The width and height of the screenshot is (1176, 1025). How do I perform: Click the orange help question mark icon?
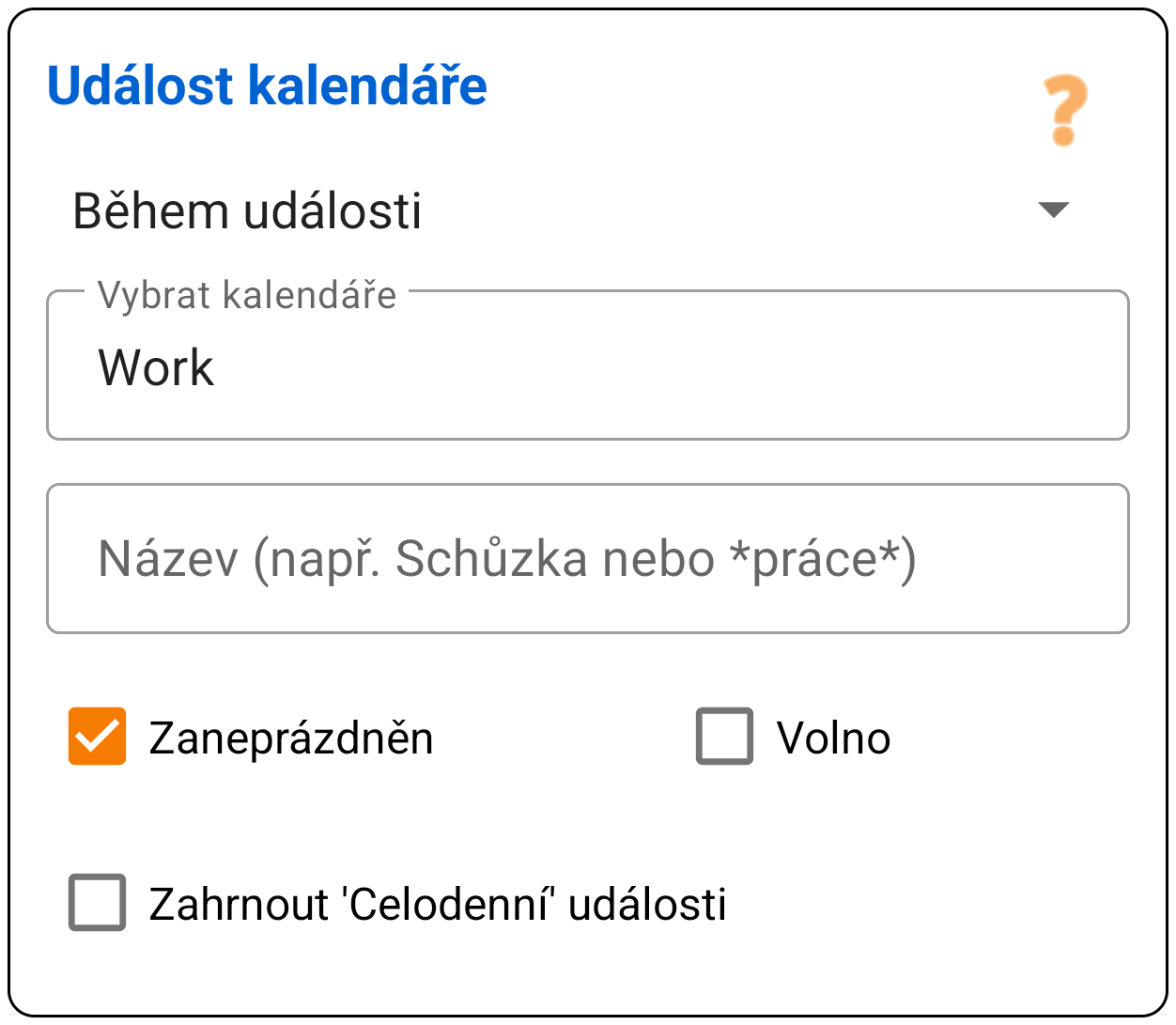click(1062, 108)
